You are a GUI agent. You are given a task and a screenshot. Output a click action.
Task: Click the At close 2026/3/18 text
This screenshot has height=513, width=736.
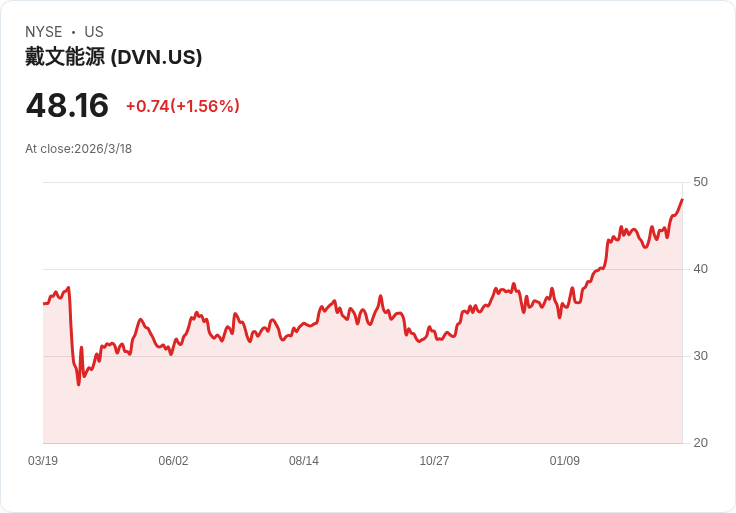point(78,149)
